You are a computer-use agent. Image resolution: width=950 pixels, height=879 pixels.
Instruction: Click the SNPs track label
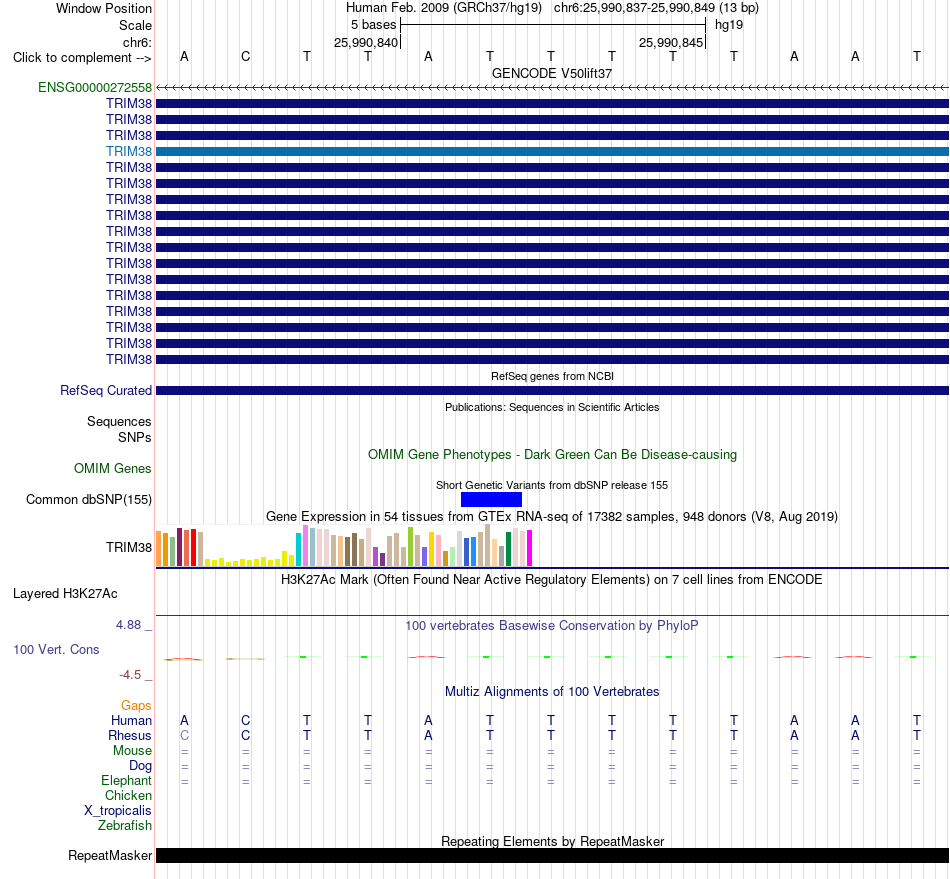pos(135,437)
